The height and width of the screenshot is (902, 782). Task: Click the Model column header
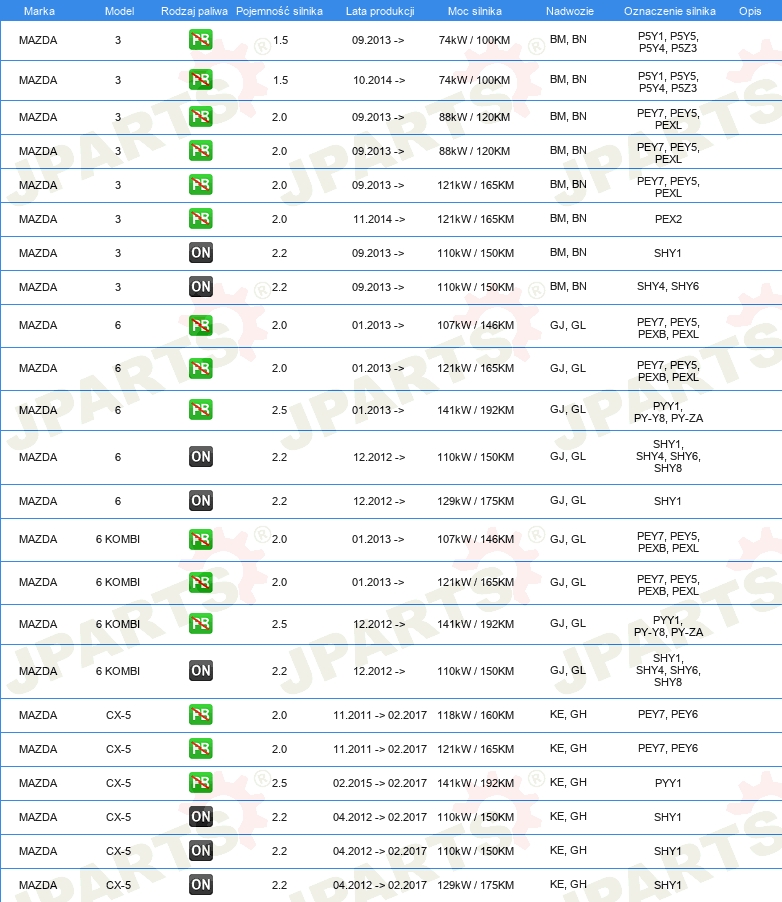click(119, 11)
